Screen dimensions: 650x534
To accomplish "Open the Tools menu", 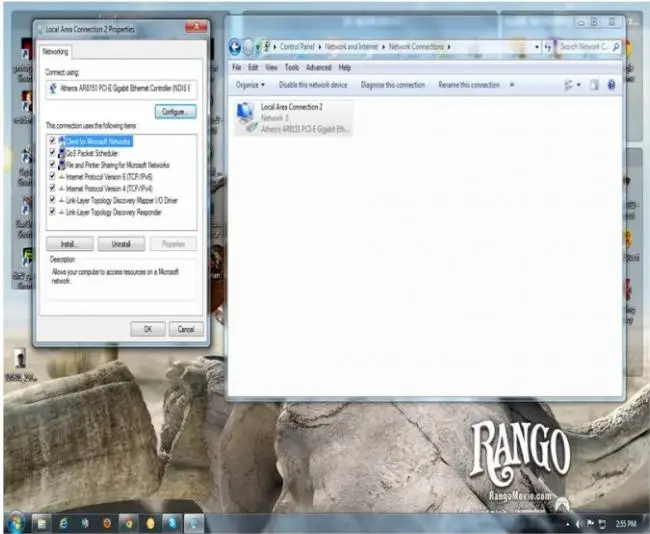I will [x=292, y=67].
